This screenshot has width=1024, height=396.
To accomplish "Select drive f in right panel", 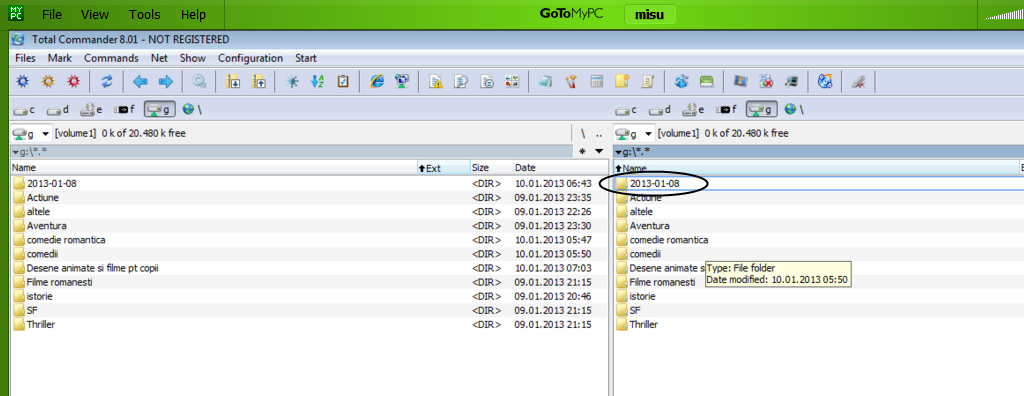I will [727, 110].
